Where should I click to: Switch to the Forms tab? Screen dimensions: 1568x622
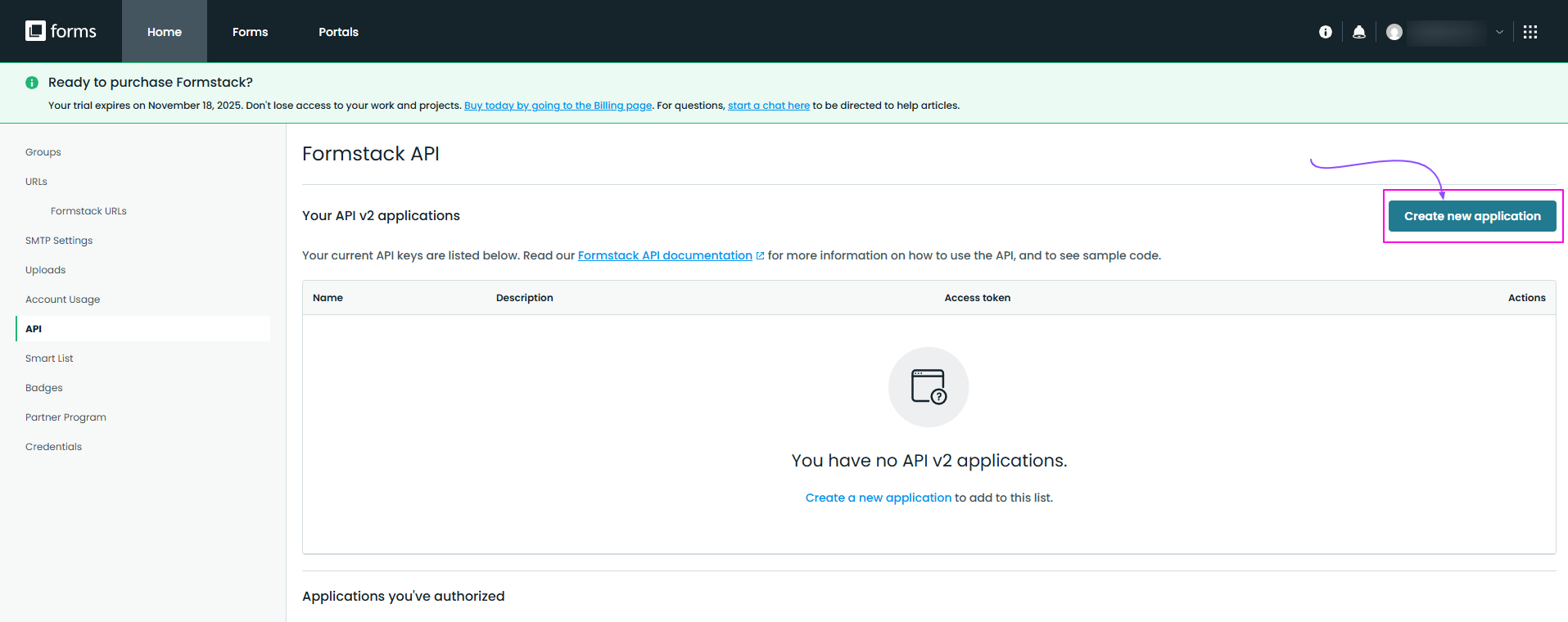(250, 32)
